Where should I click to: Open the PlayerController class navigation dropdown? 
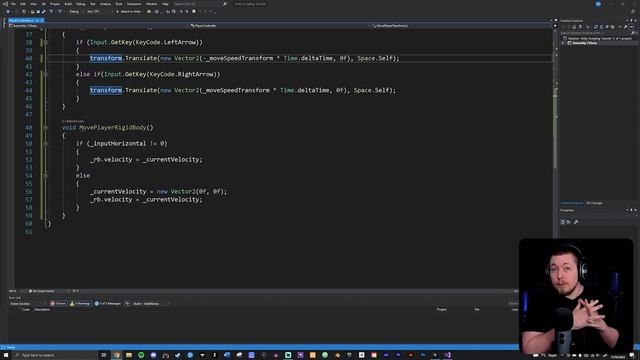[x=280, y=26]
